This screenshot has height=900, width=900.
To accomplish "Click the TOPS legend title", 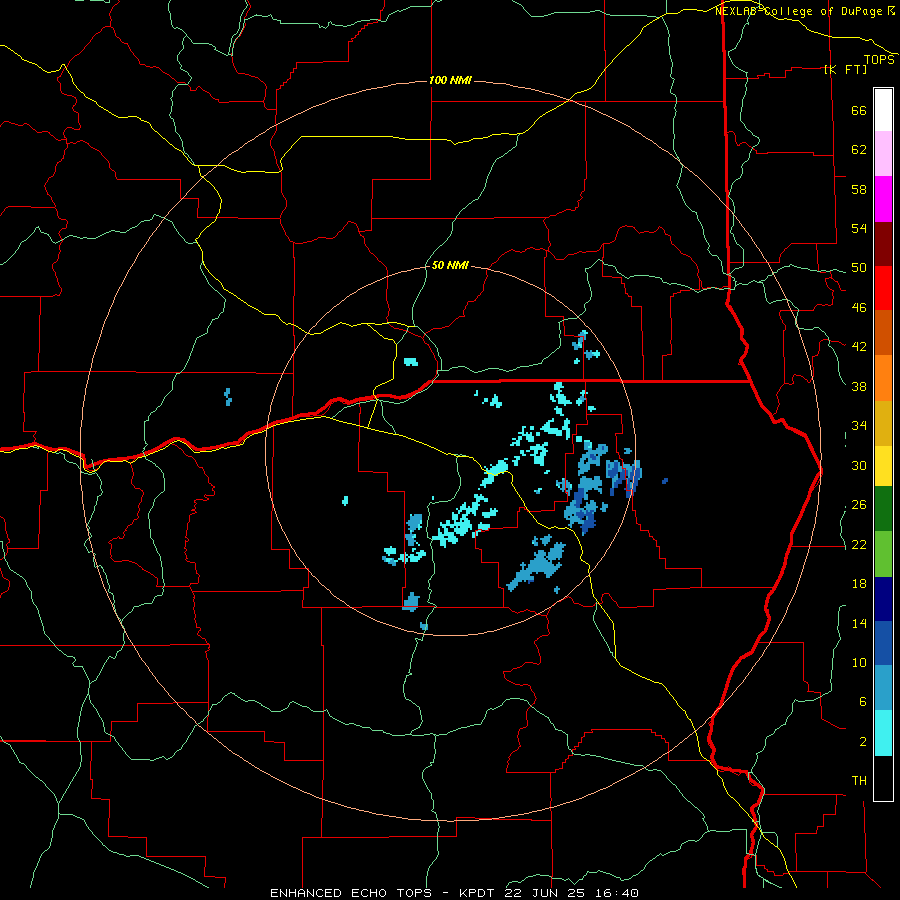I will (x=879, y=60).
